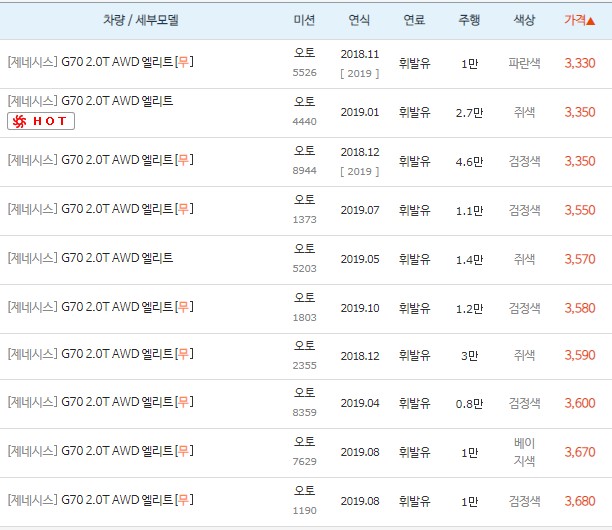This screenshot has width=612, height=530.
Task: Click the price 3,580
Action: click(580, 308)
